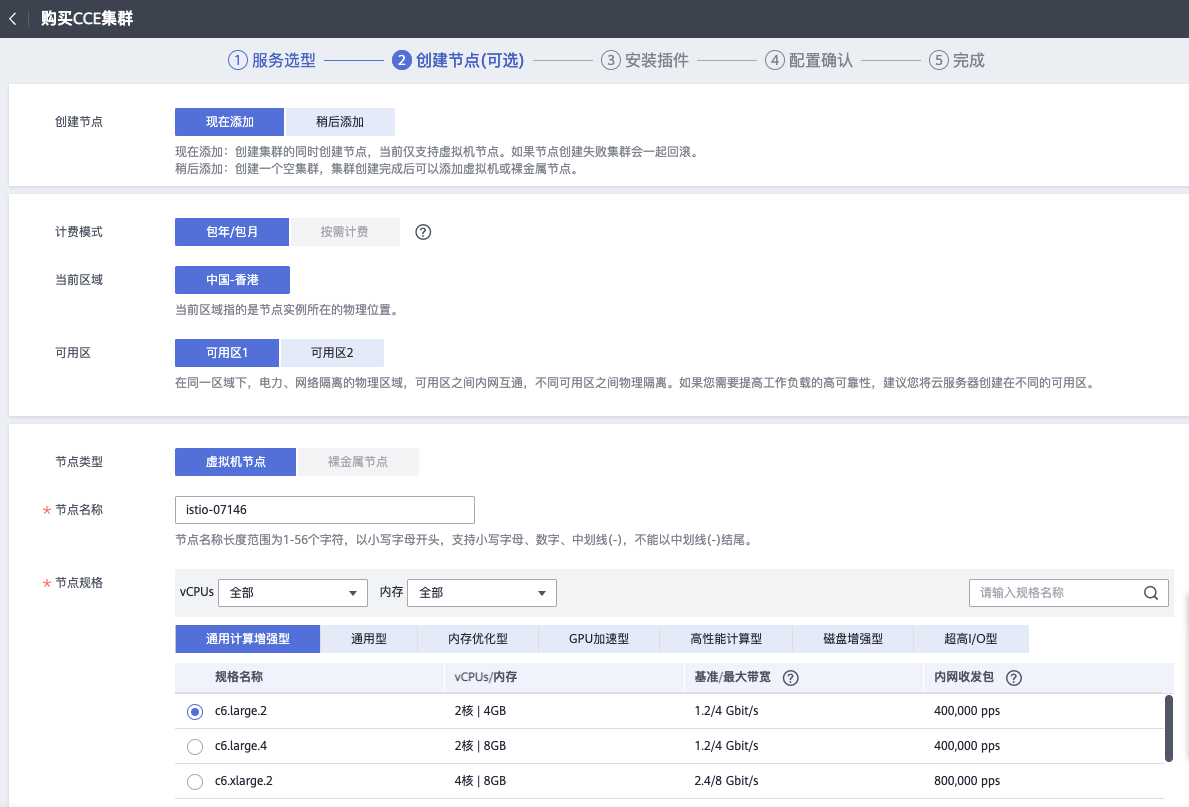Viewport: 1189px width, 807px height.
Task: Show help for 内网收发包 column
Action: click(1014, 678)
